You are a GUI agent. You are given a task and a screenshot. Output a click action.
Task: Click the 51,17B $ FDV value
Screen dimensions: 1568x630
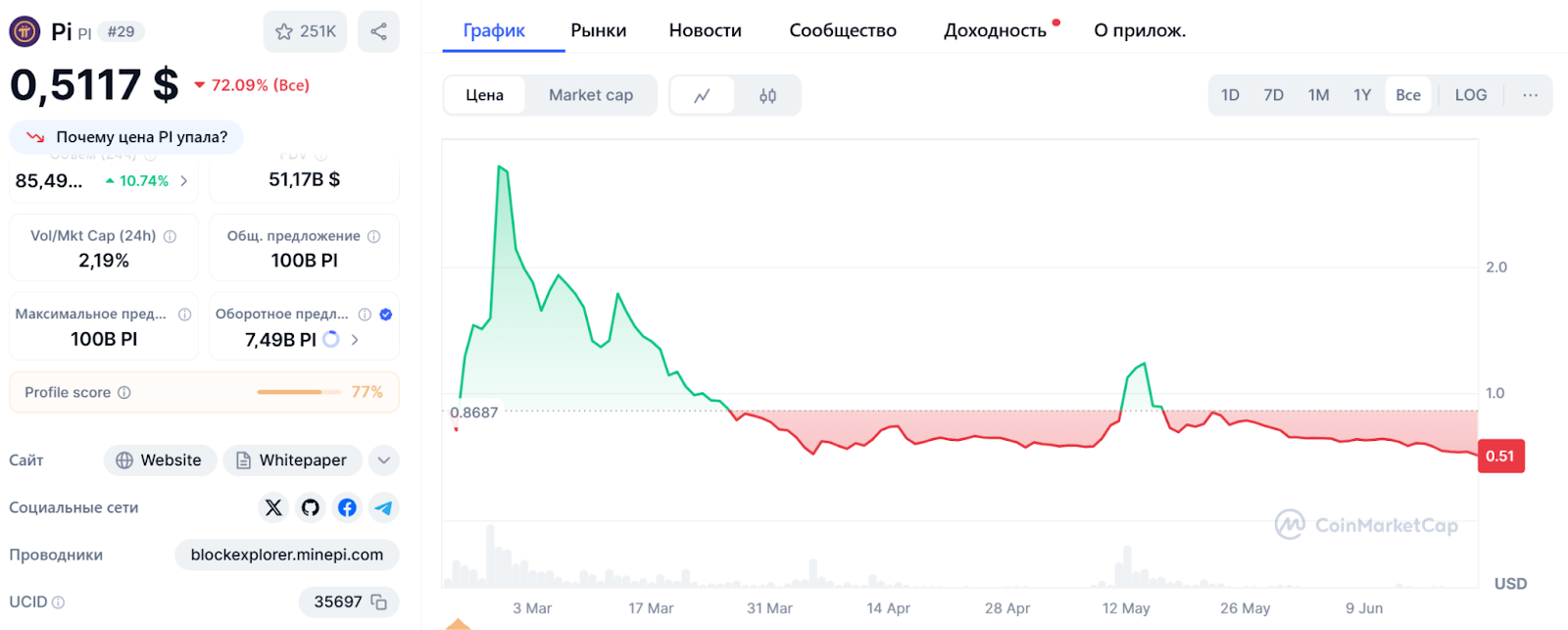305,179
